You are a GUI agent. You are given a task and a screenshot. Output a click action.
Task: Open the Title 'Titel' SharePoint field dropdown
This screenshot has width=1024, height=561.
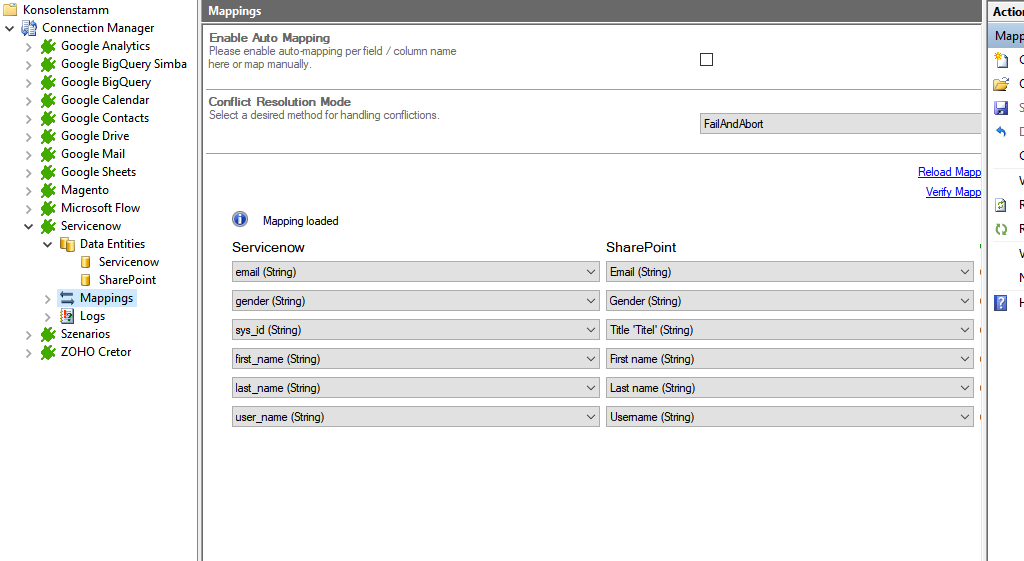pos(789,330)
